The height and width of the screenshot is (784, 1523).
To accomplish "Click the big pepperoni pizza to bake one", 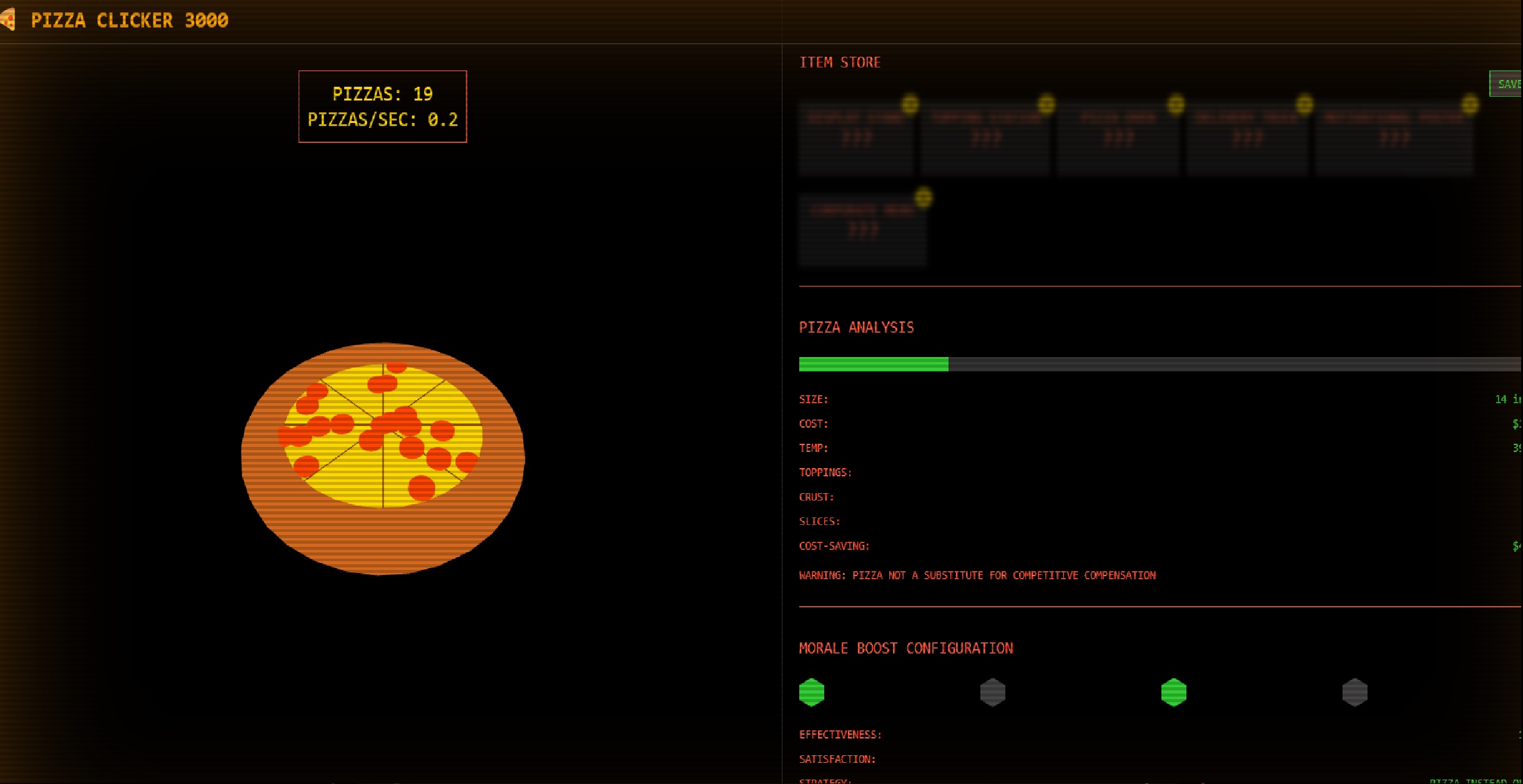I will tap(383, 456).
